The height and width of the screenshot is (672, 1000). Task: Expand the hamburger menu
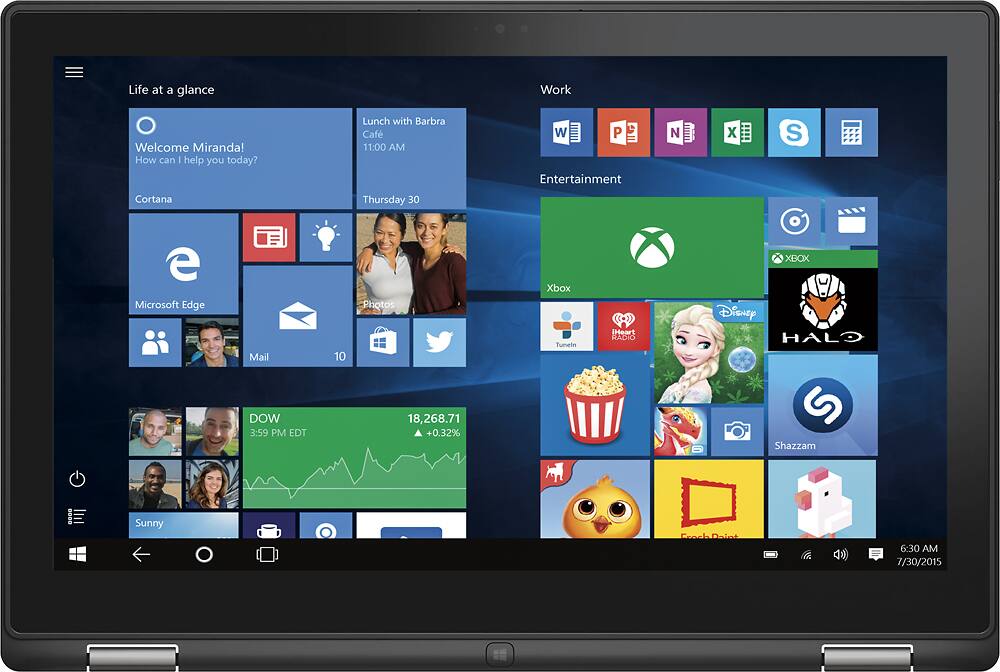pyautogui.click(x=74, y=72)
